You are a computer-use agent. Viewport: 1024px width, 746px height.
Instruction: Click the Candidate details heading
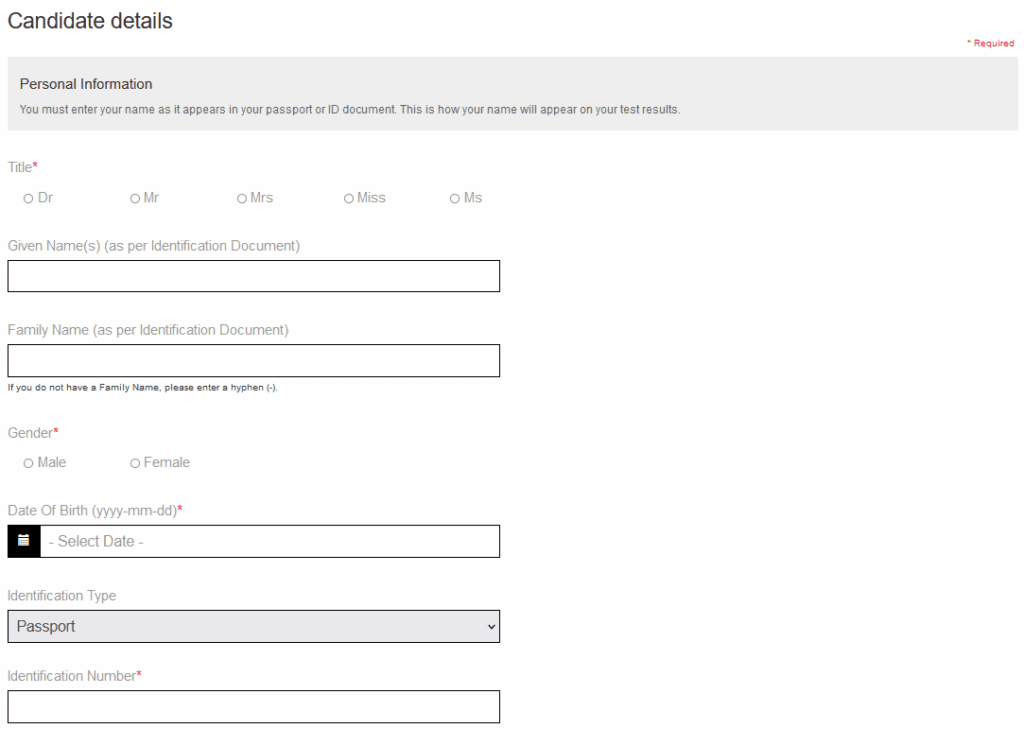pyautogui.click(x=90, y=21)
